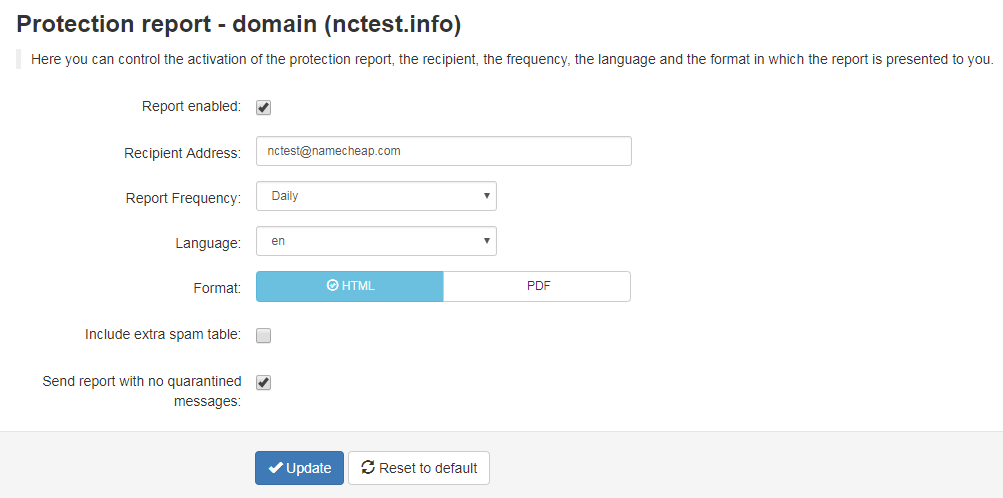Click the circled check icon beside HTML
This screenshot has height=498, width=1003.
(332, 286)
